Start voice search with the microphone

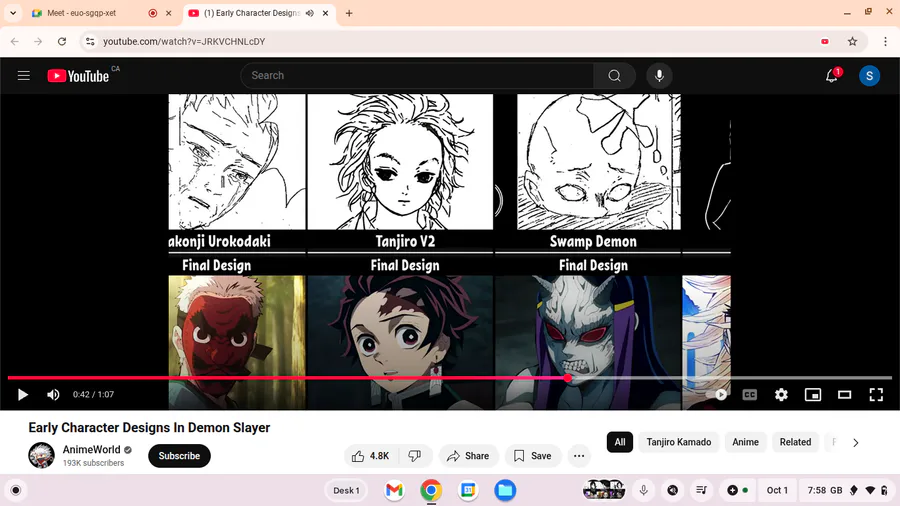[x=659, y=76]
